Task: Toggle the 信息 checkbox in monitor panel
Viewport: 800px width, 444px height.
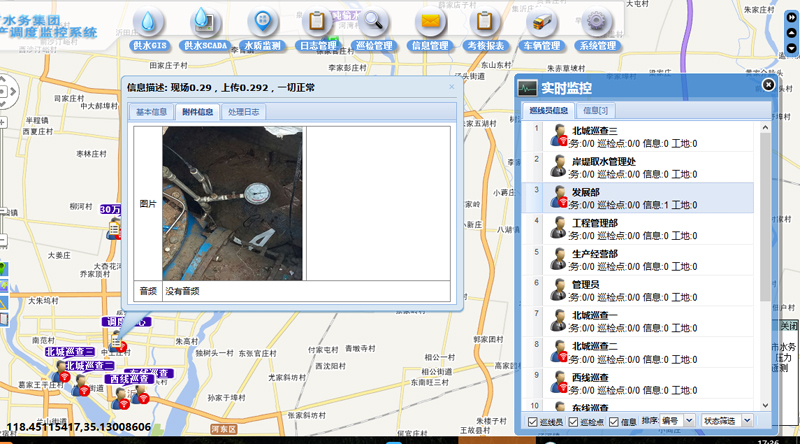Action: [x=615, y=421]
